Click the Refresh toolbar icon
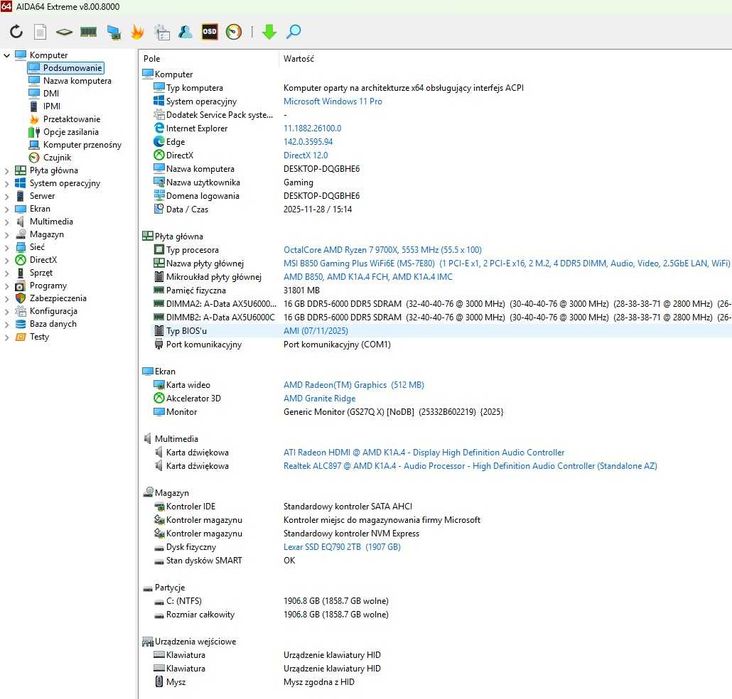 click(16, 32)
